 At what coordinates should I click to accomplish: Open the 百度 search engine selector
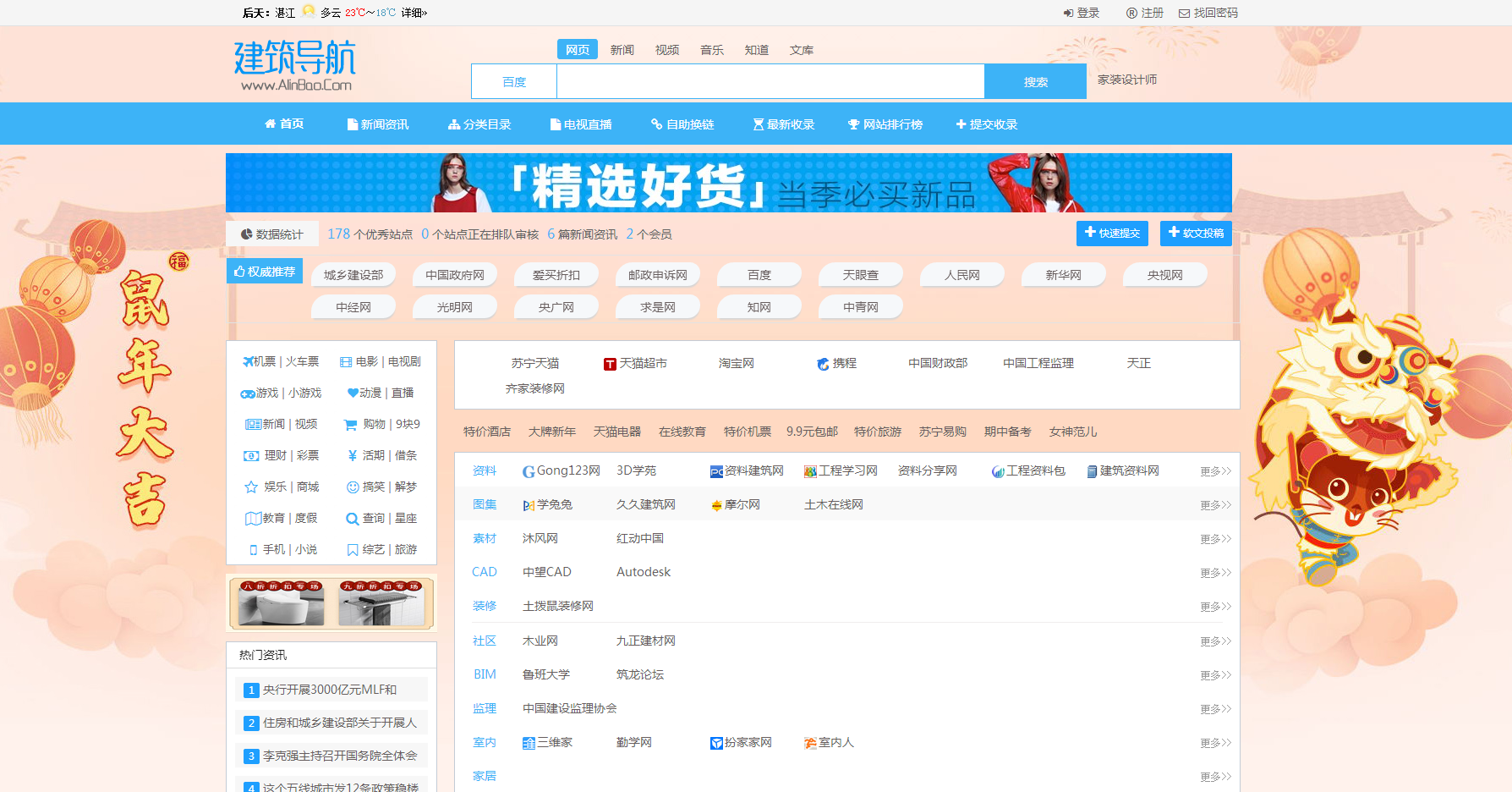tap(514, 82)
